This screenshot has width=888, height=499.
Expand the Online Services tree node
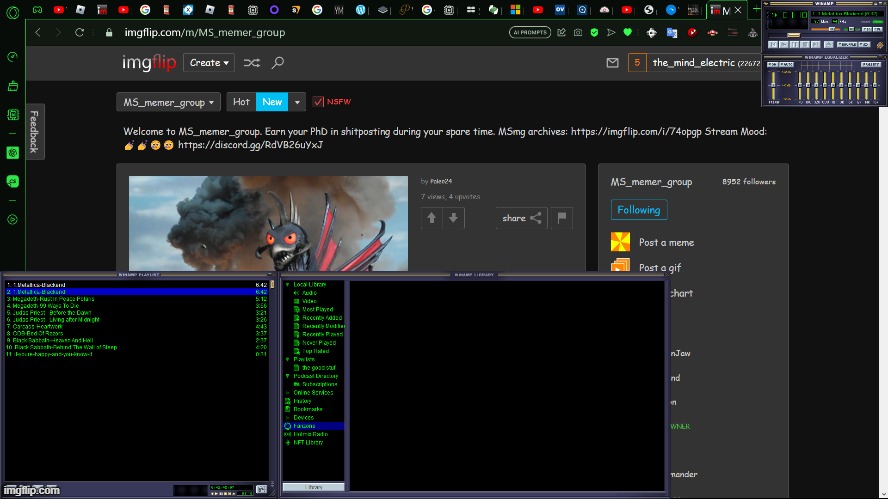(x=288, y=393)
